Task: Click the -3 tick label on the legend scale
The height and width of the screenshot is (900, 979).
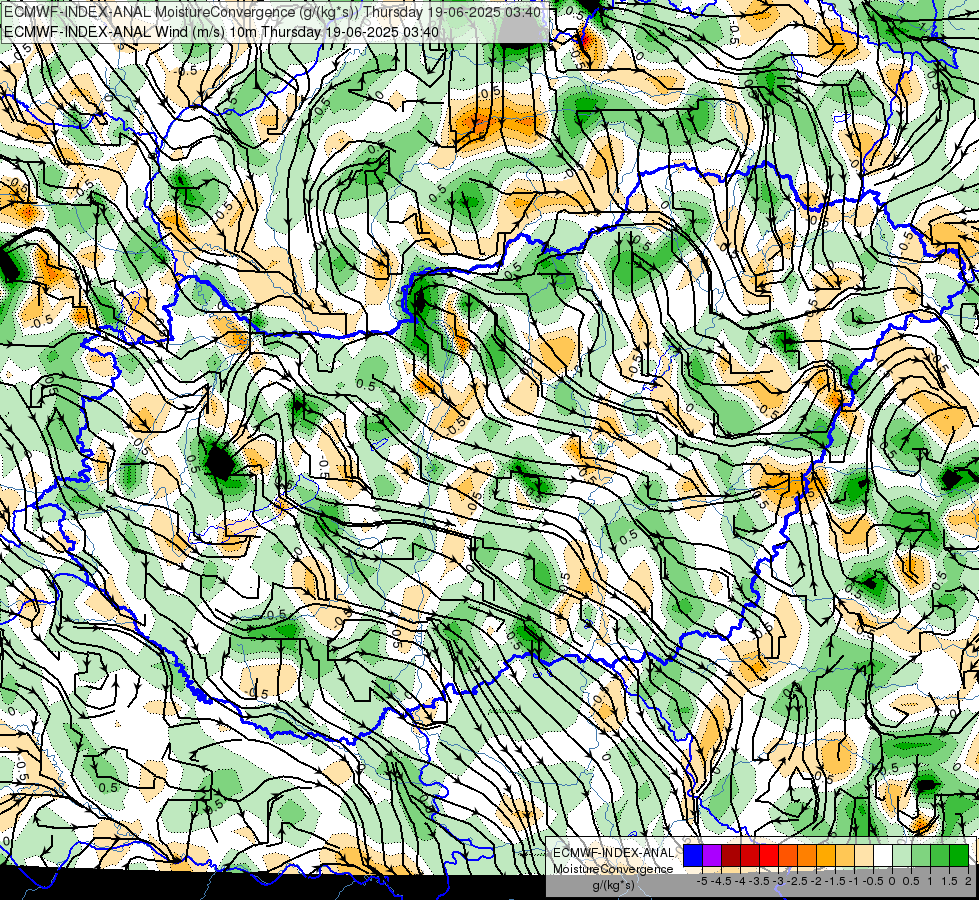Action: [778, 881]
